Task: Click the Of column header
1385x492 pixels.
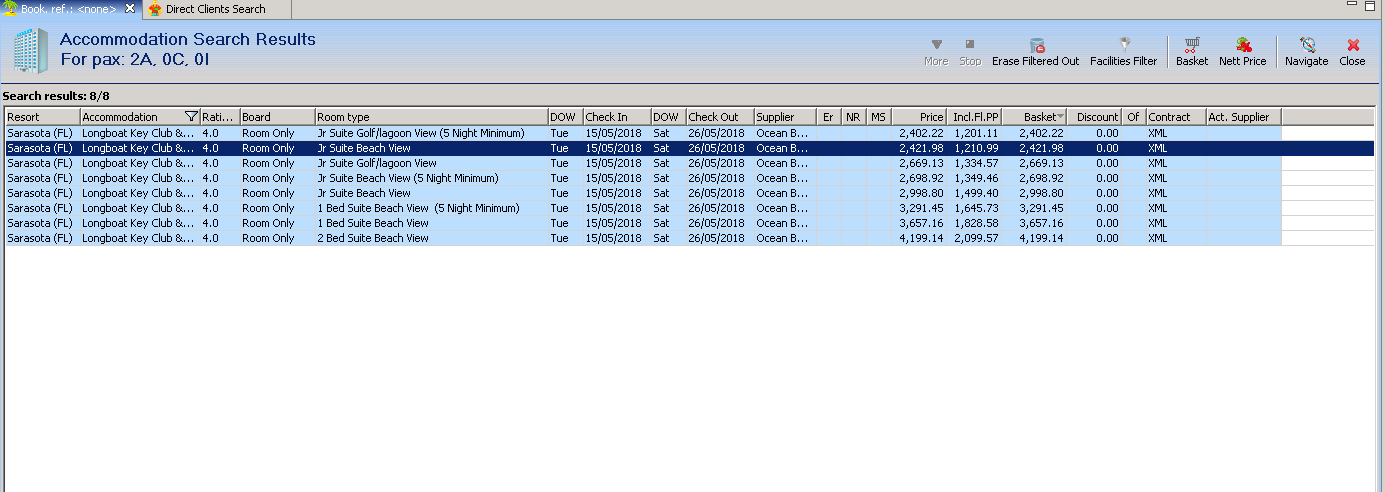Action: click(1134, 117)
